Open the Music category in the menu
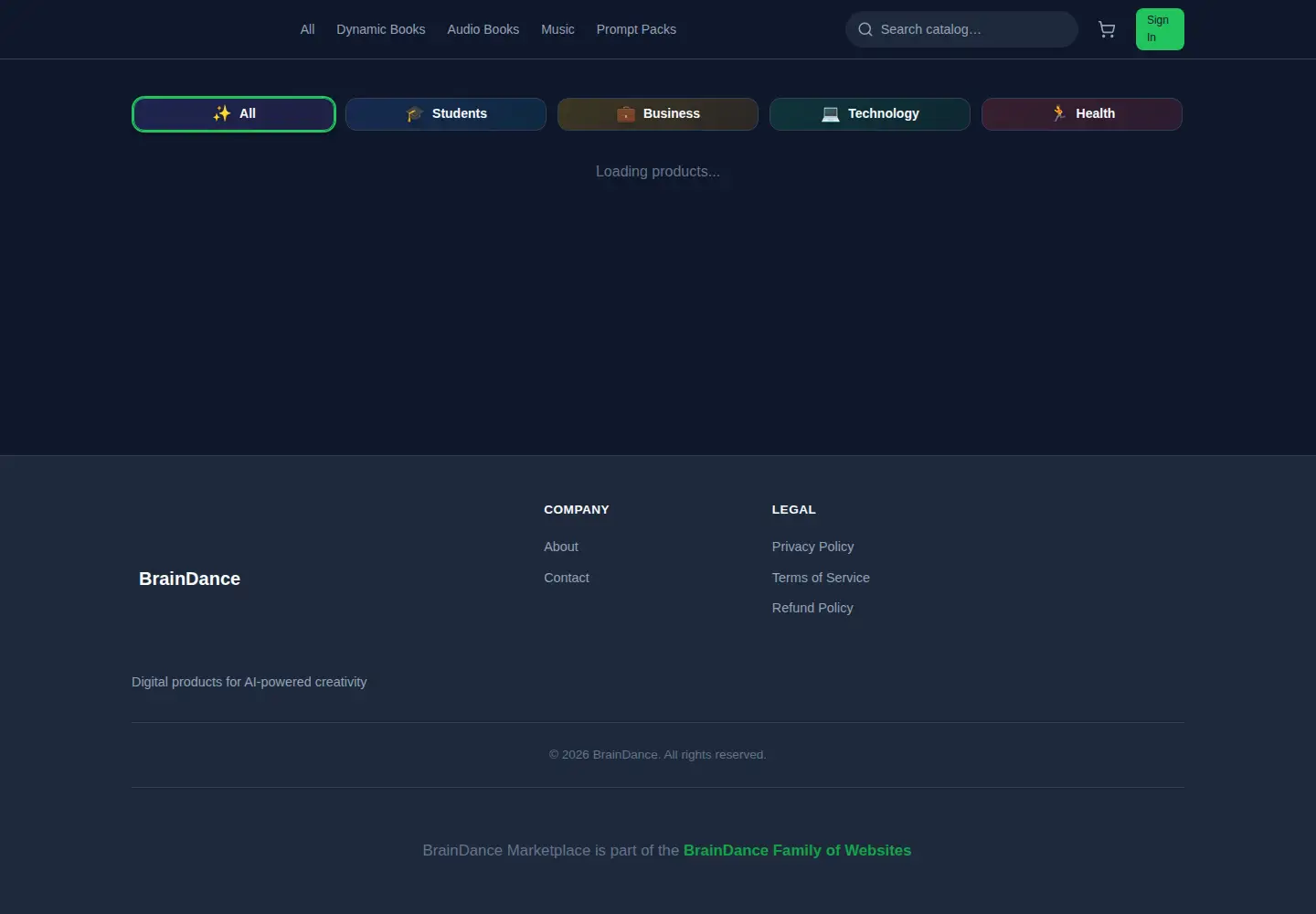The width and height of the screenshot is (1316, 914). pyautogui.click(x=557, y=29)
